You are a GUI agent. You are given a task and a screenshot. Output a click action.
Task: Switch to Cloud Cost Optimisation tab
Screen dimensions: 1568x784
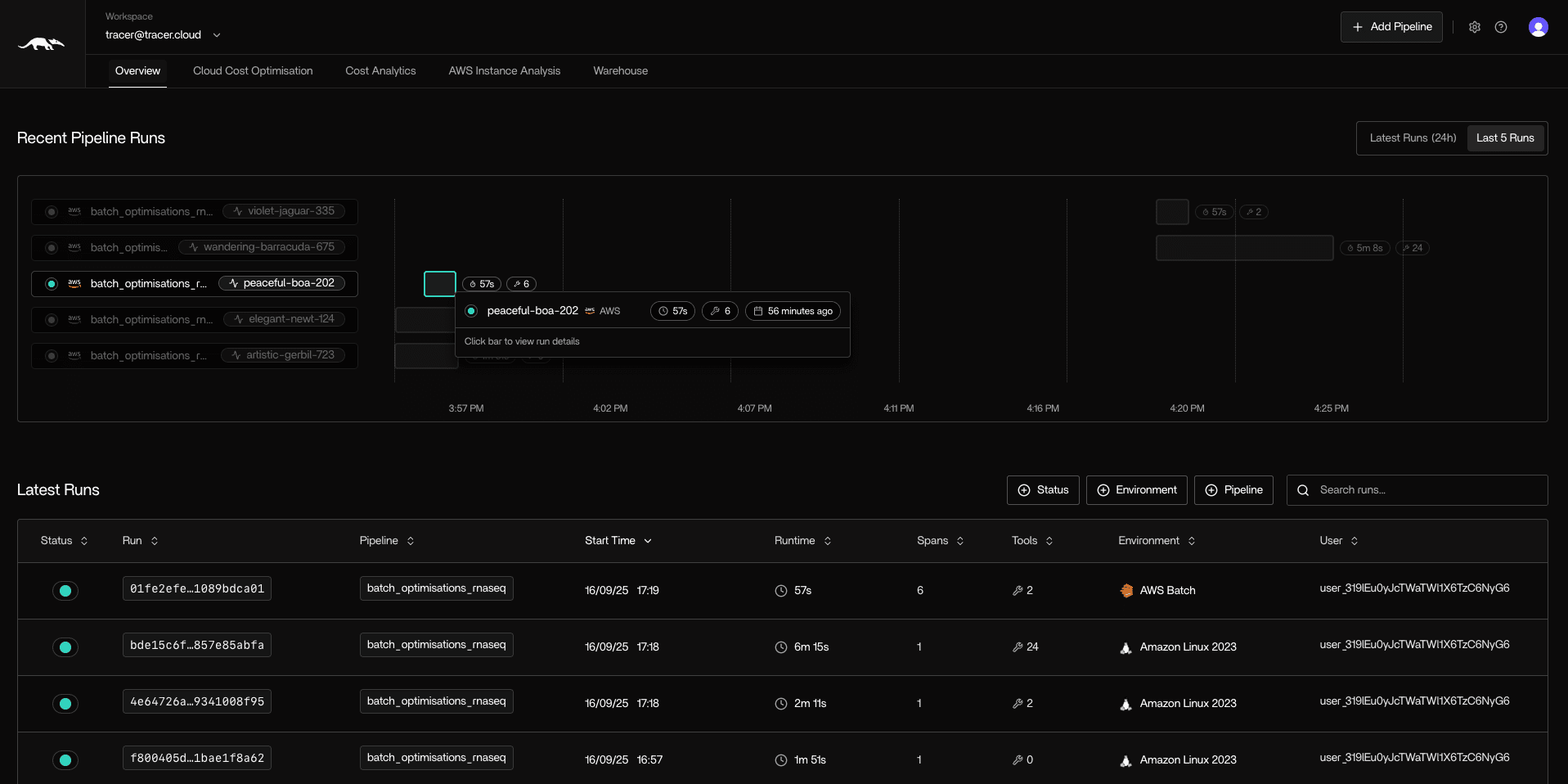tap(253, 71)
